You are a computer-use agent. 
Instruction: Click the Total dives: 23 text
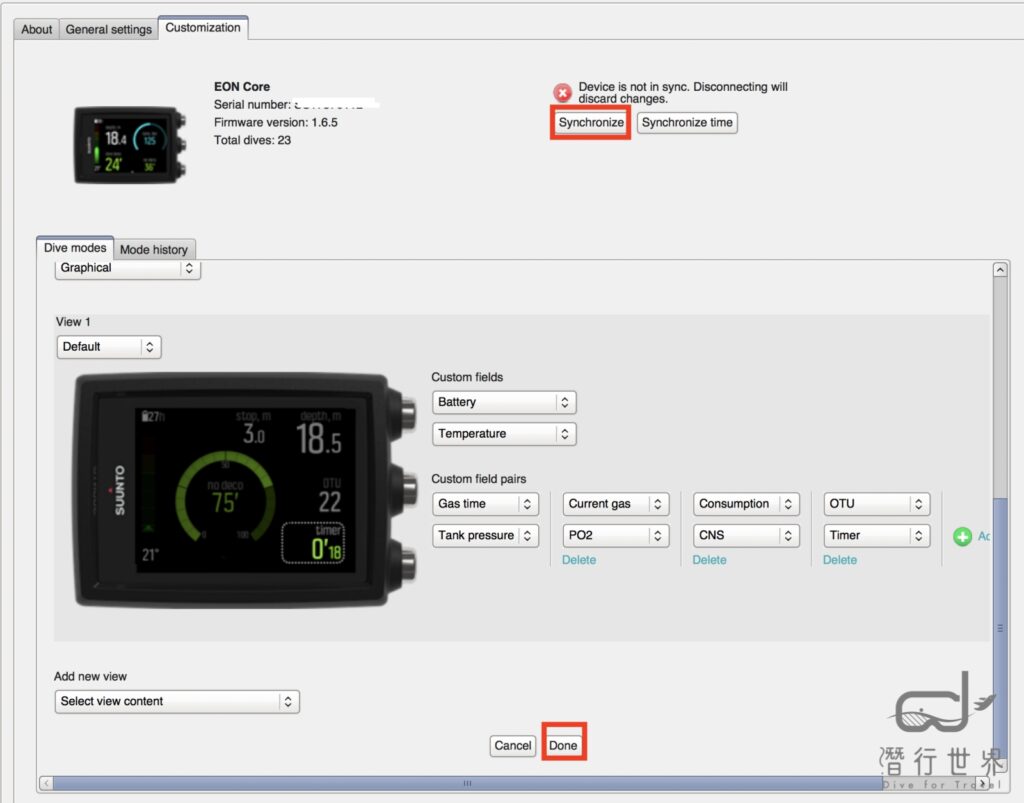click(x=252, y=140)
